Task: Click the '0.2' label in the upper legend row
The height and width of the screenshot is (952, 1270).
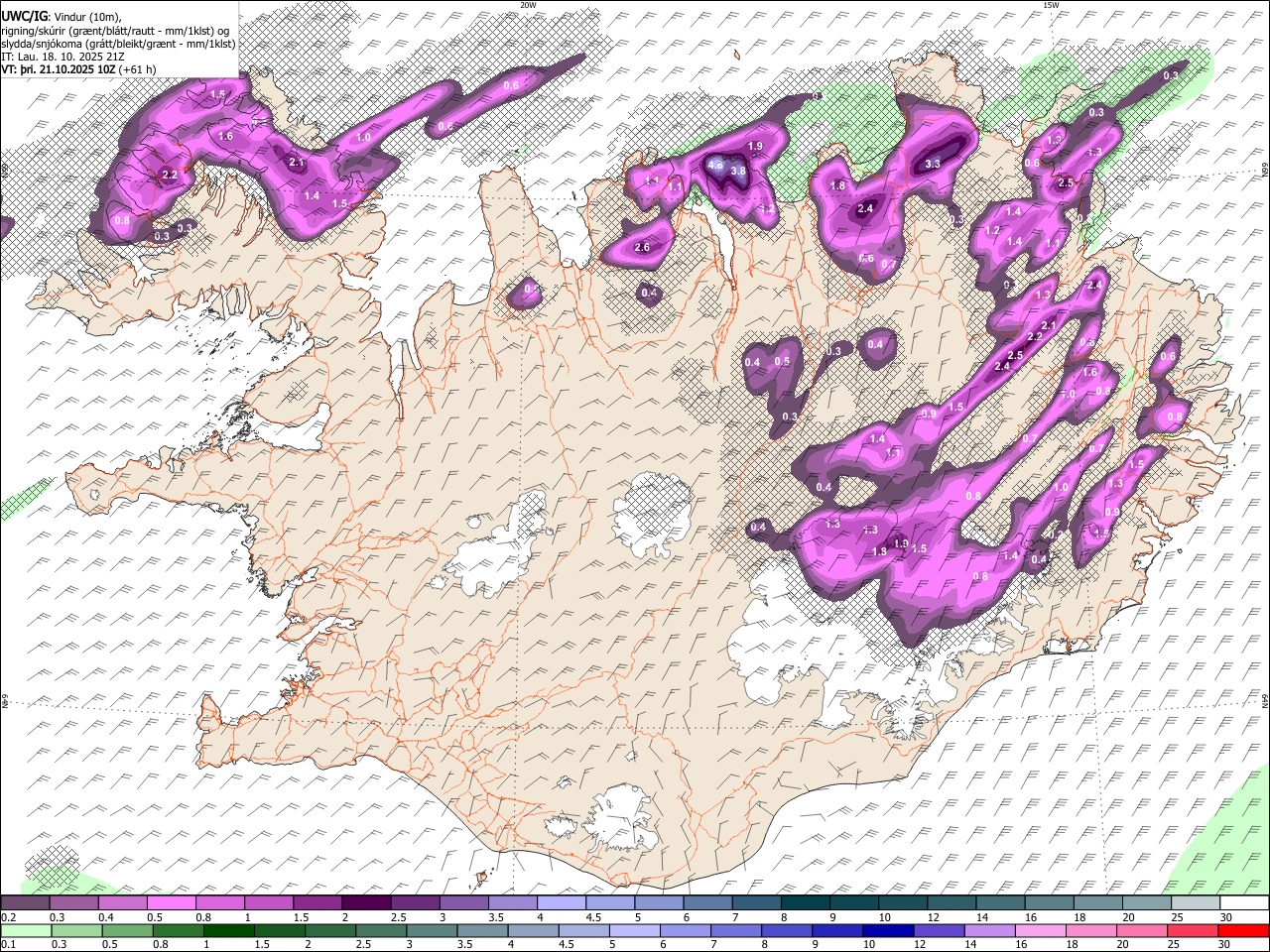Action: (9, 917)
